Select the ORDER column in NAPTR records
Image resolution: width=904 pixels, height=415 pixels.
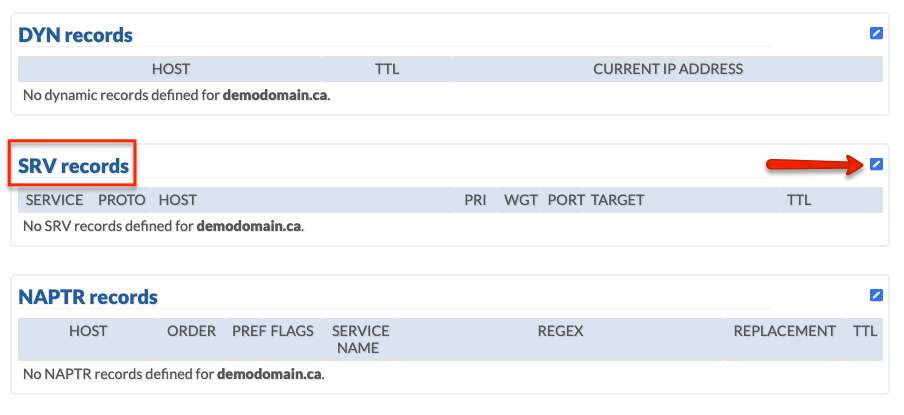pyautogui.click(x=191, y=331)
